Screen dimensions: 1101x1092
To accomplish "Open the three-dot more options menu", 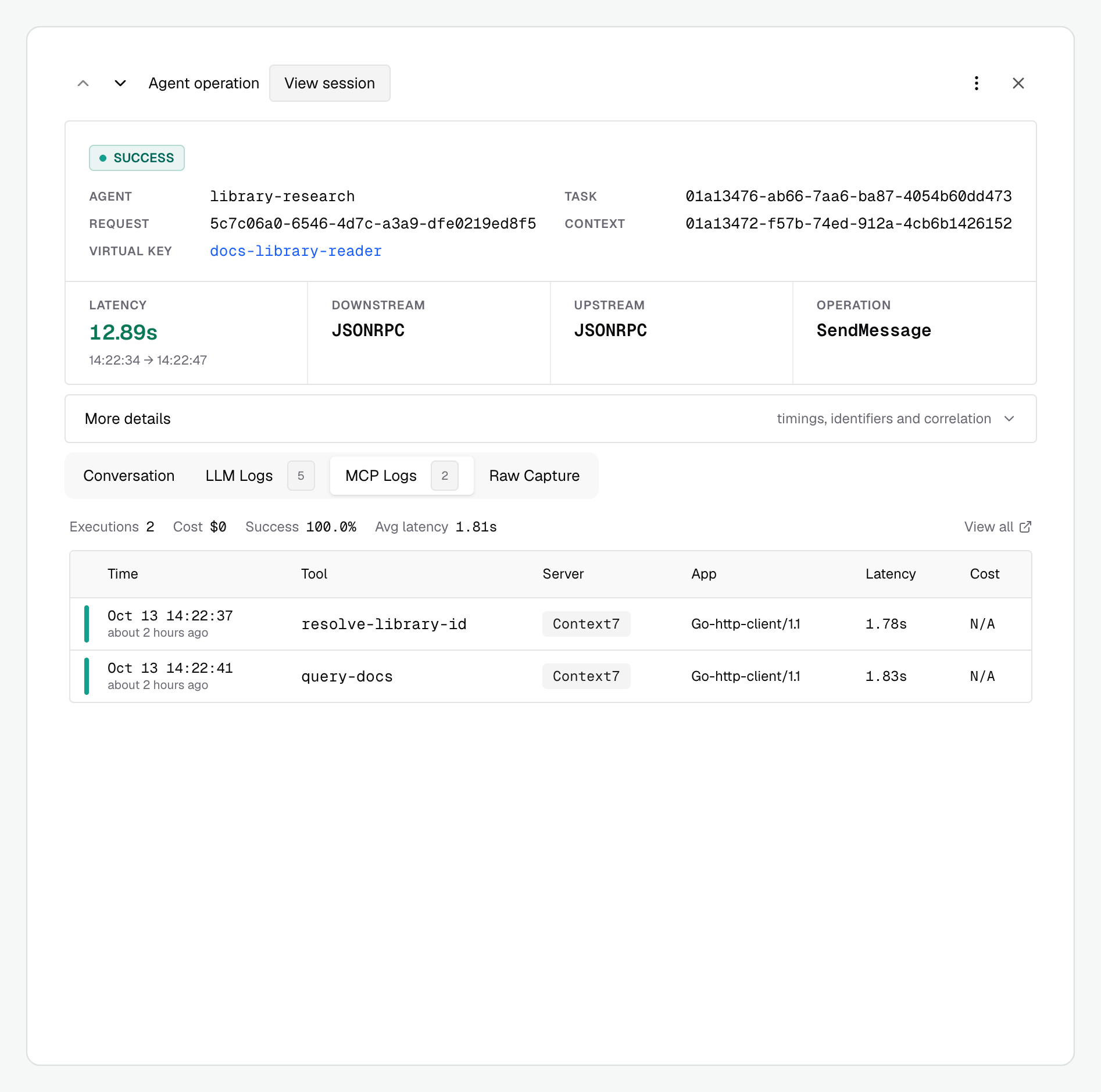I will 977,83.
